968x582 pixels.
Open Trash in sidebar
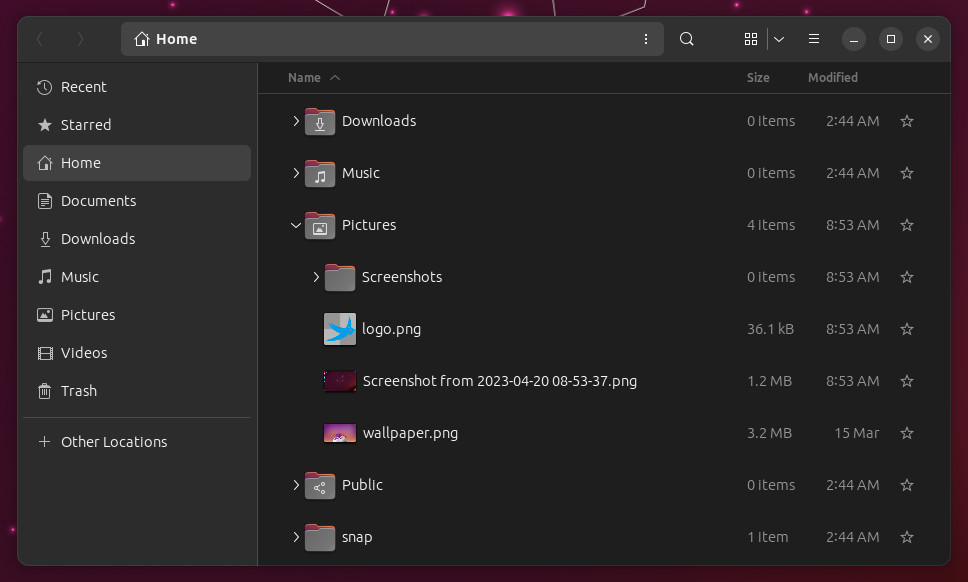(x=136, y=391)
